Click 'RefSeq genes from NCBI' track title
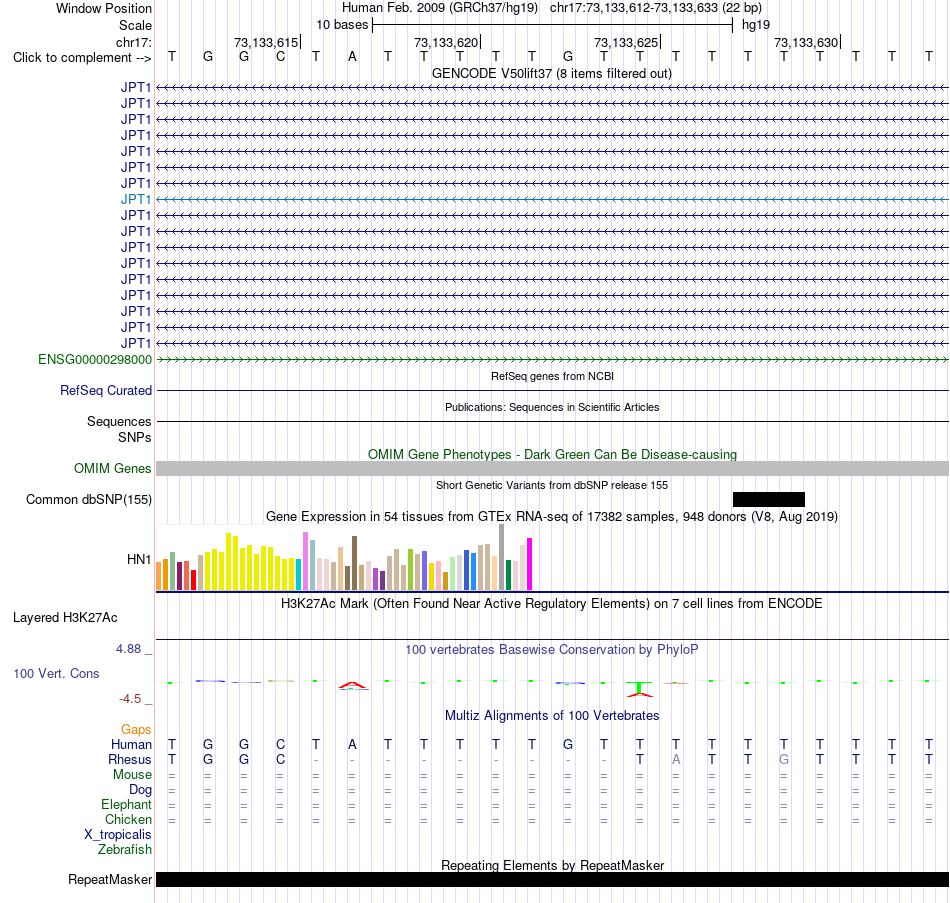Image resolution: width=950 pixels, height=903 pixels. pos(552,376)
